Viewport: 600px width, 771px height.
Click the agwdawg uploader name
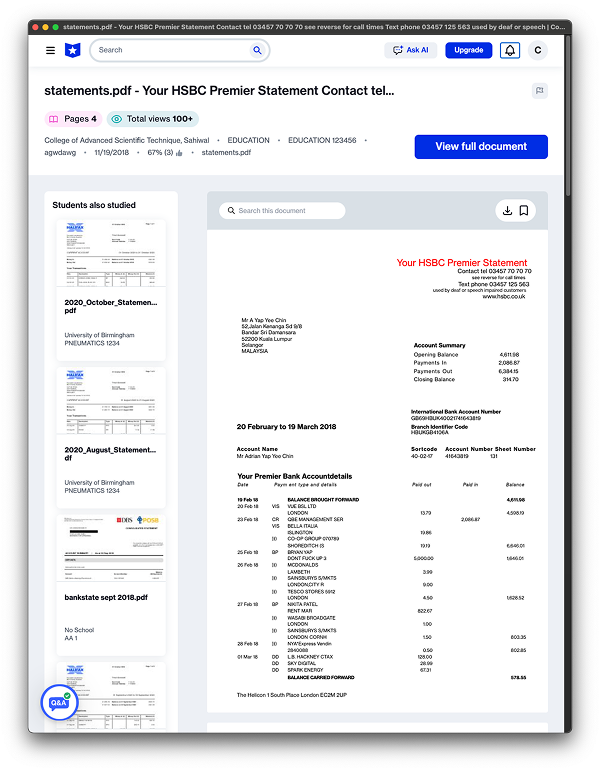point(60,152)
